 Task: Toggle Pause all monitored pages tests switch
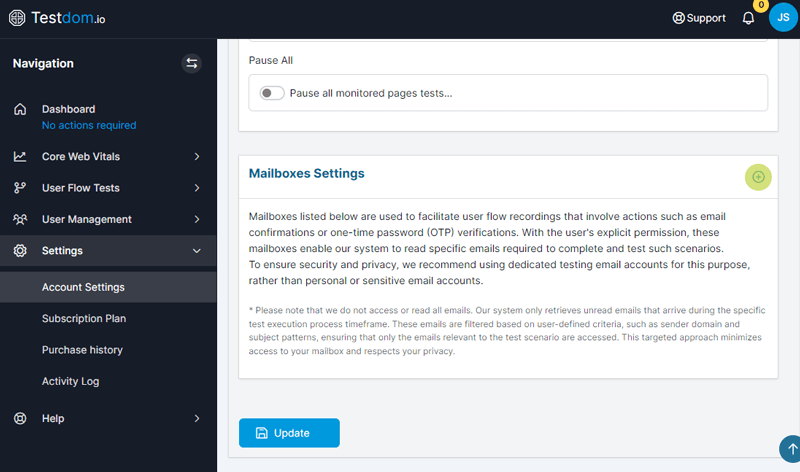[x=271, y=93]
